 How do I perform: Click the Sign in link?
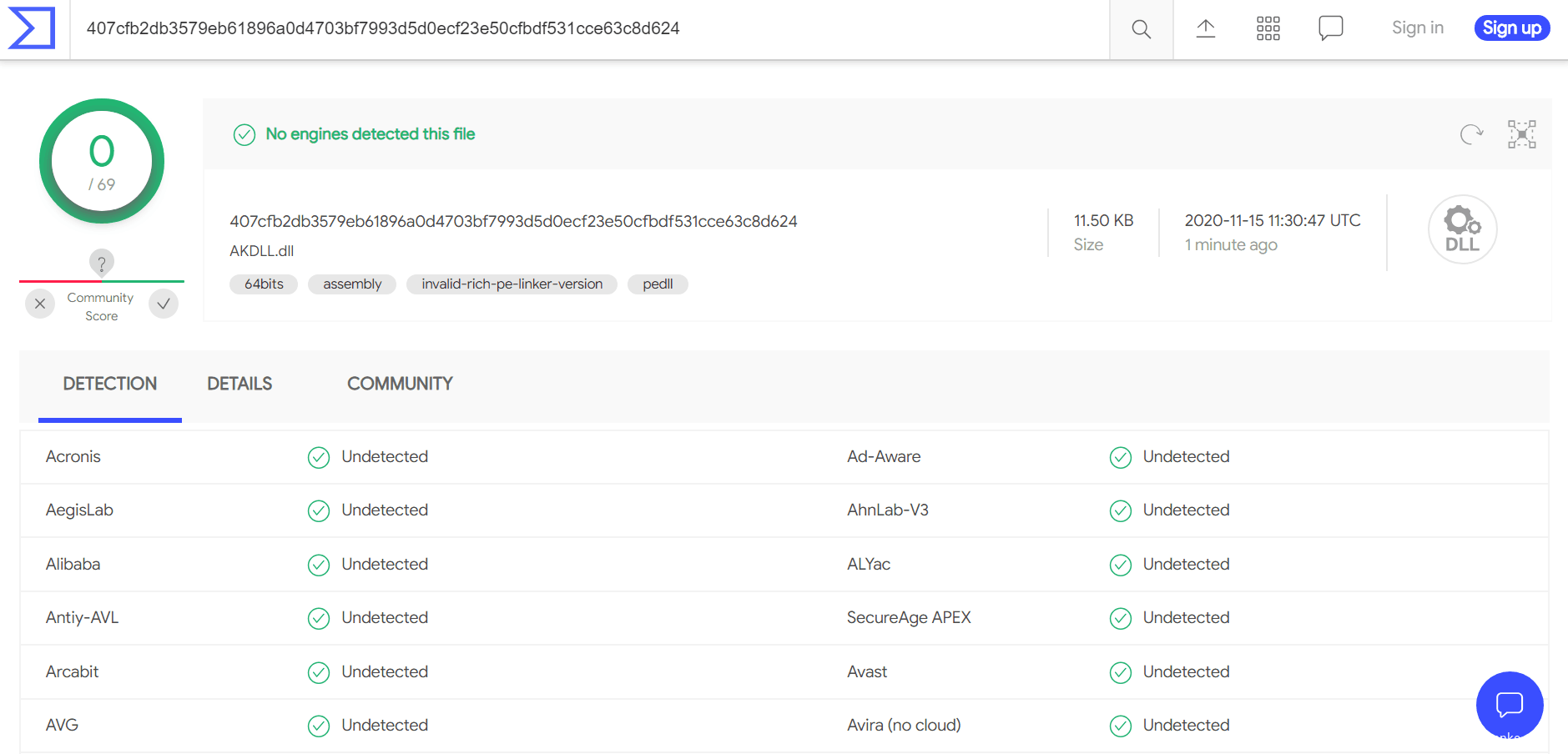(1417, 28)
